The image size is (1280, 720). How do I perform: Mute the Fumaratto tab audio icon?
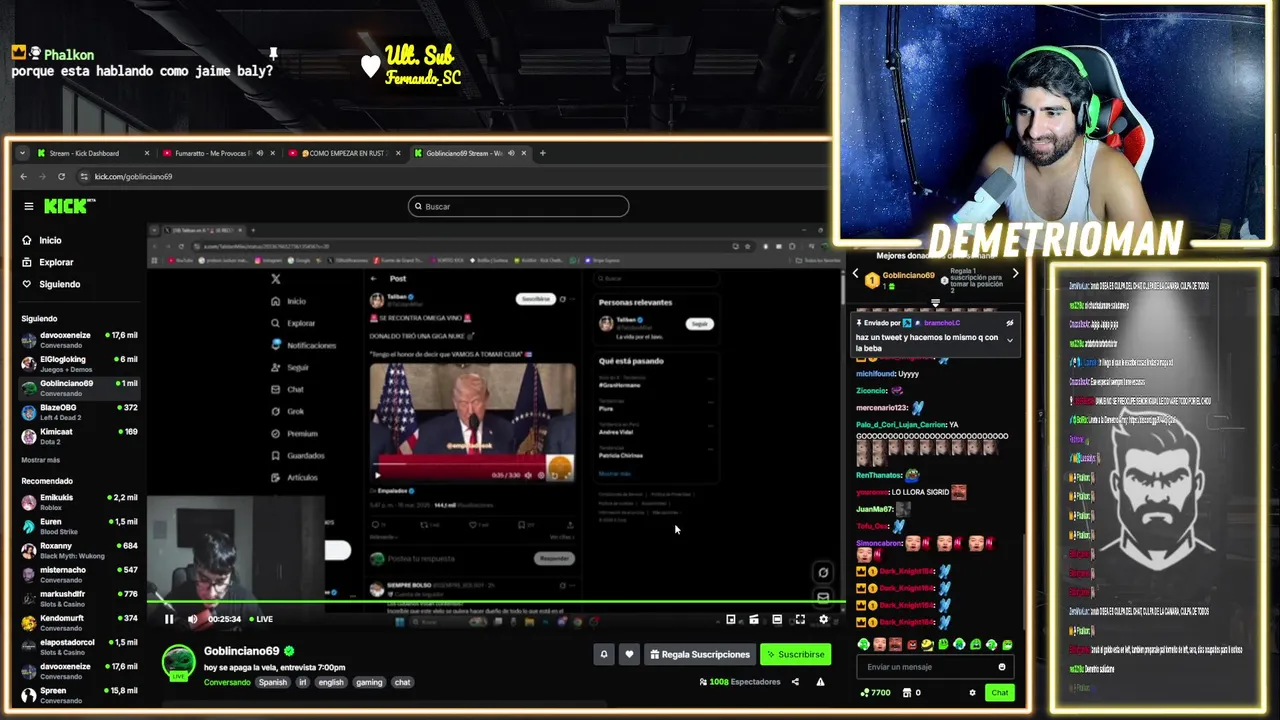point(259,153)
